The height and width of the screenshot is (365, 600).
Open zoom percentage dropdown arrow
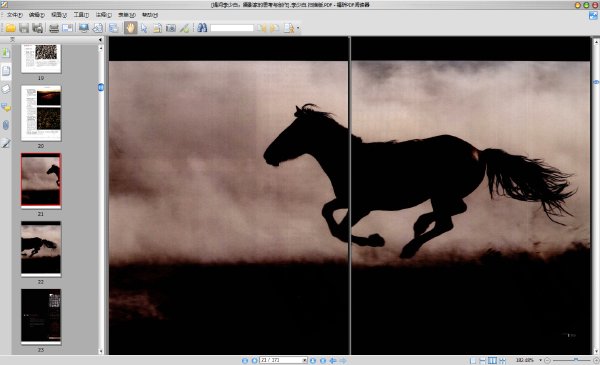(x=541, y=360)
